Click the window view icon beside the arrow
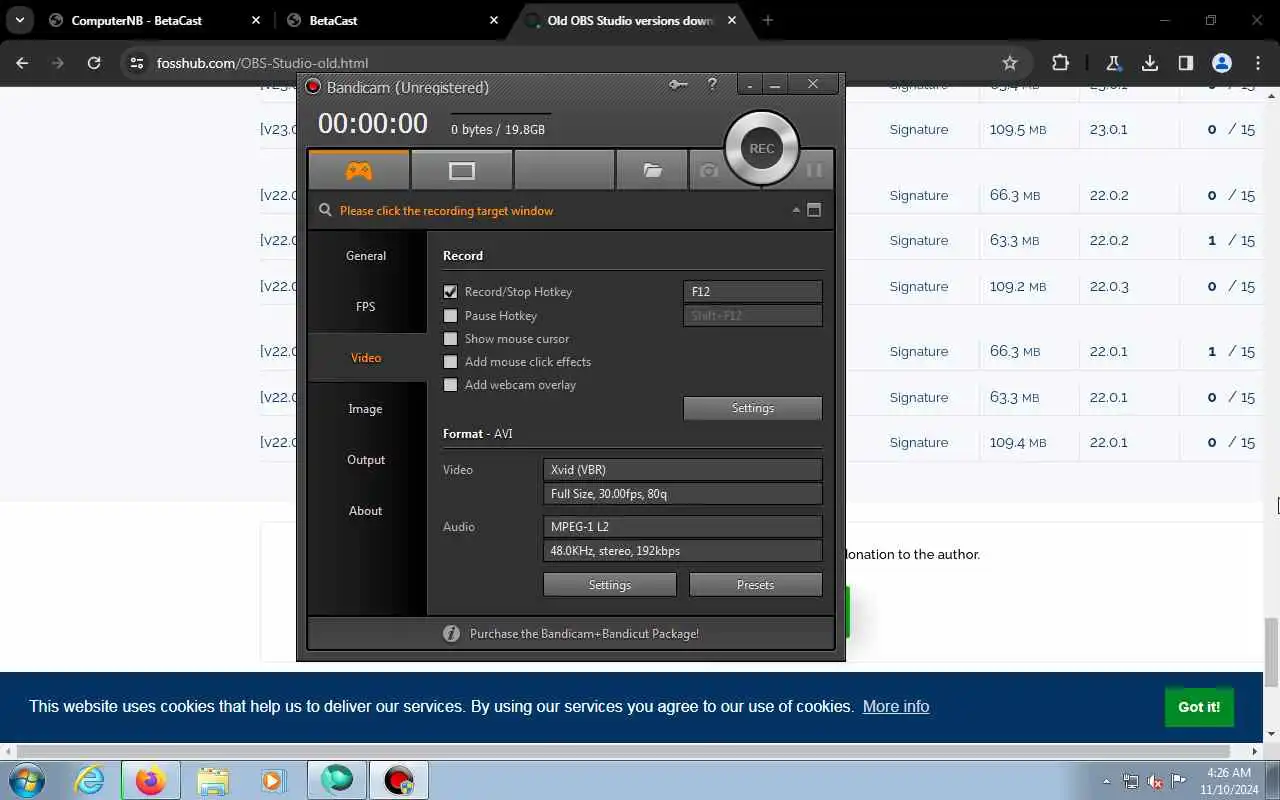This screenshot has width=1280, height=800. pos(814,210)
